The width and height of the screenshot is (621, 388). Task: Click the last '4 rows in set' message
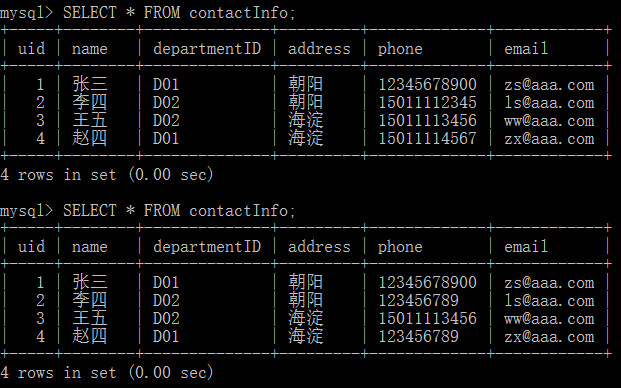pyautogui.click(x=107, y=373)
